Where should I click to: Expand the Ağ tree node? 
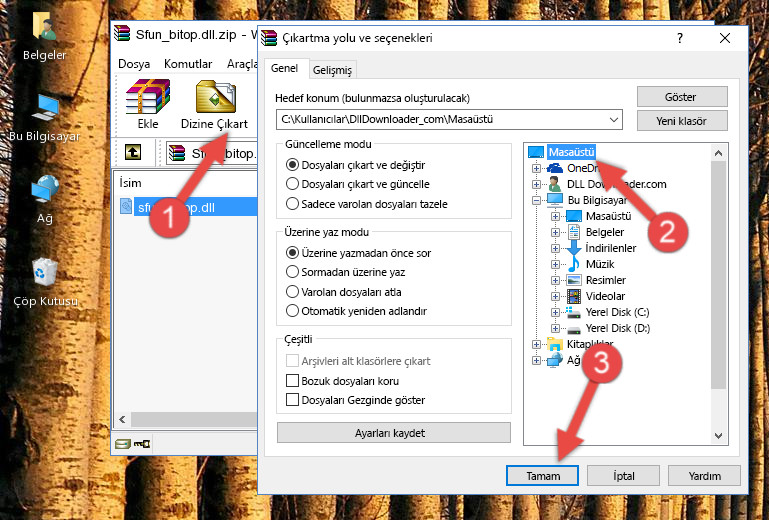[536, 361]
